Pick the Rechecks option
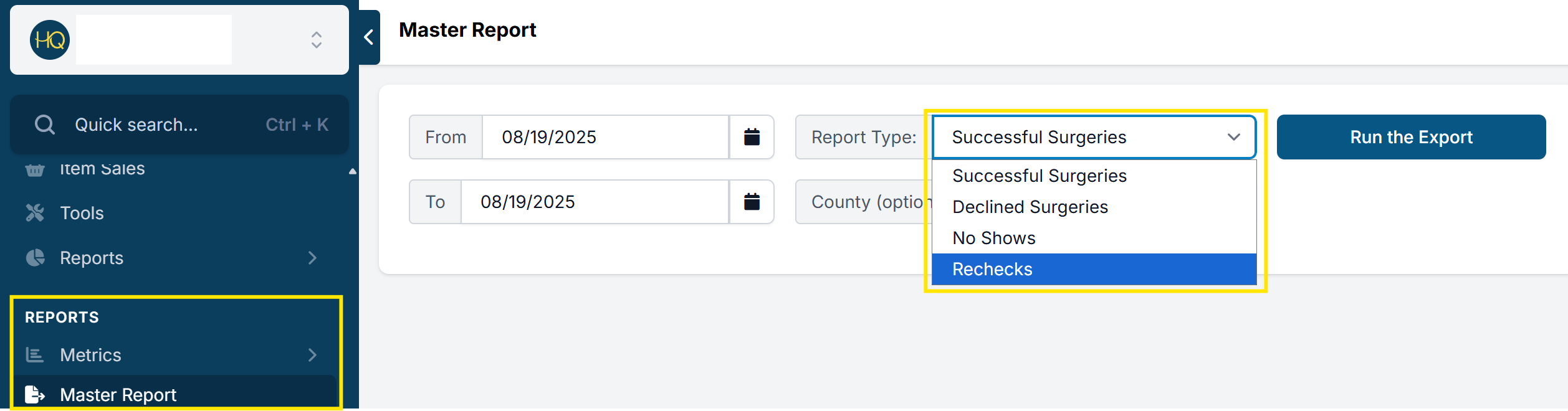The image size is (1568, 411). click(x=993, y=269)
